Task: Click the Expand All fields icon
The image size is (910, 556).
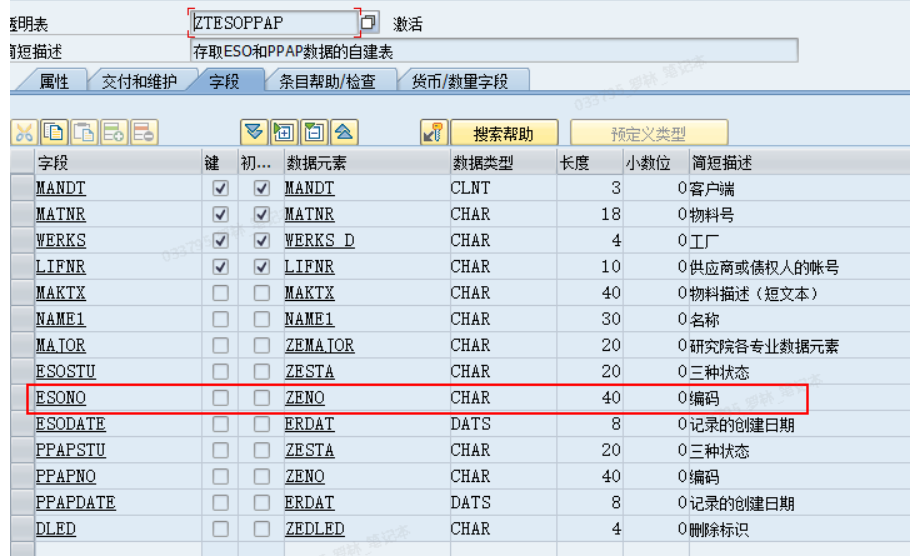Action: 284,133
